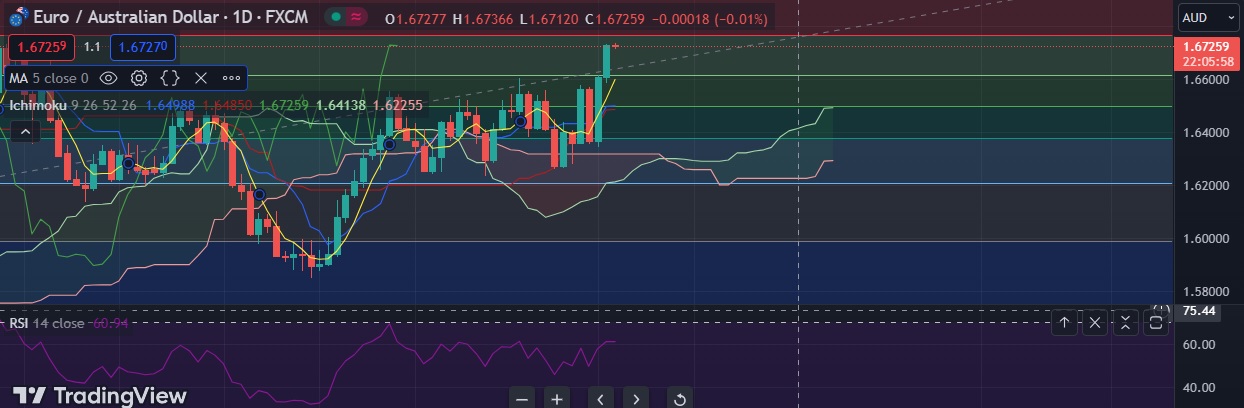Image resolution: width=1244 pixels, height=408 pixels.
Task: Click the 1.62000 price axis label
Action: click(1204, 186)
